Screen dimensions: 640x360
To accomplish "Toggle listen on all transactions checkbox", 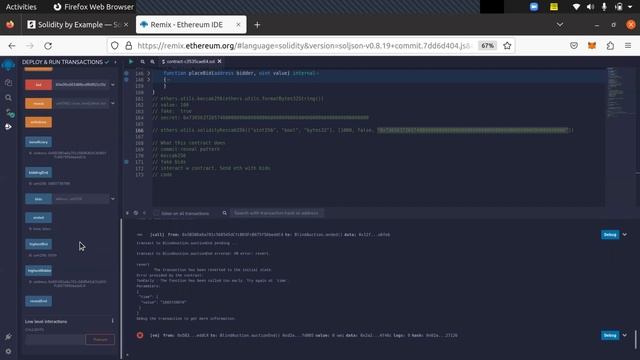I will click(156, 213).
